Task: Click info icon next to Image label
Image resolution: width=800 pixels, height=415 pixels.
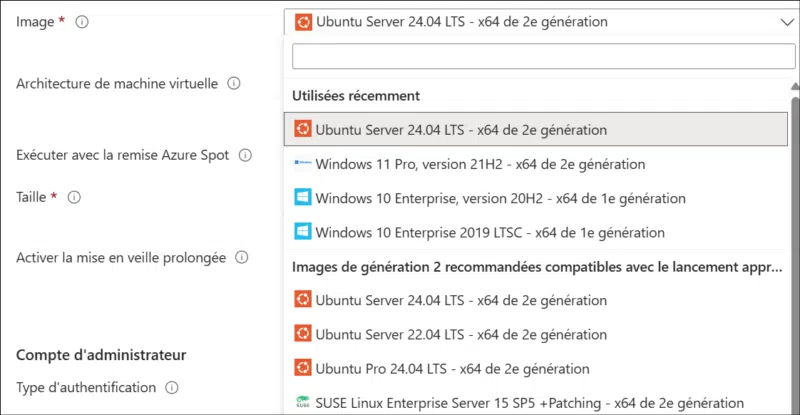Action: [82, 22]
